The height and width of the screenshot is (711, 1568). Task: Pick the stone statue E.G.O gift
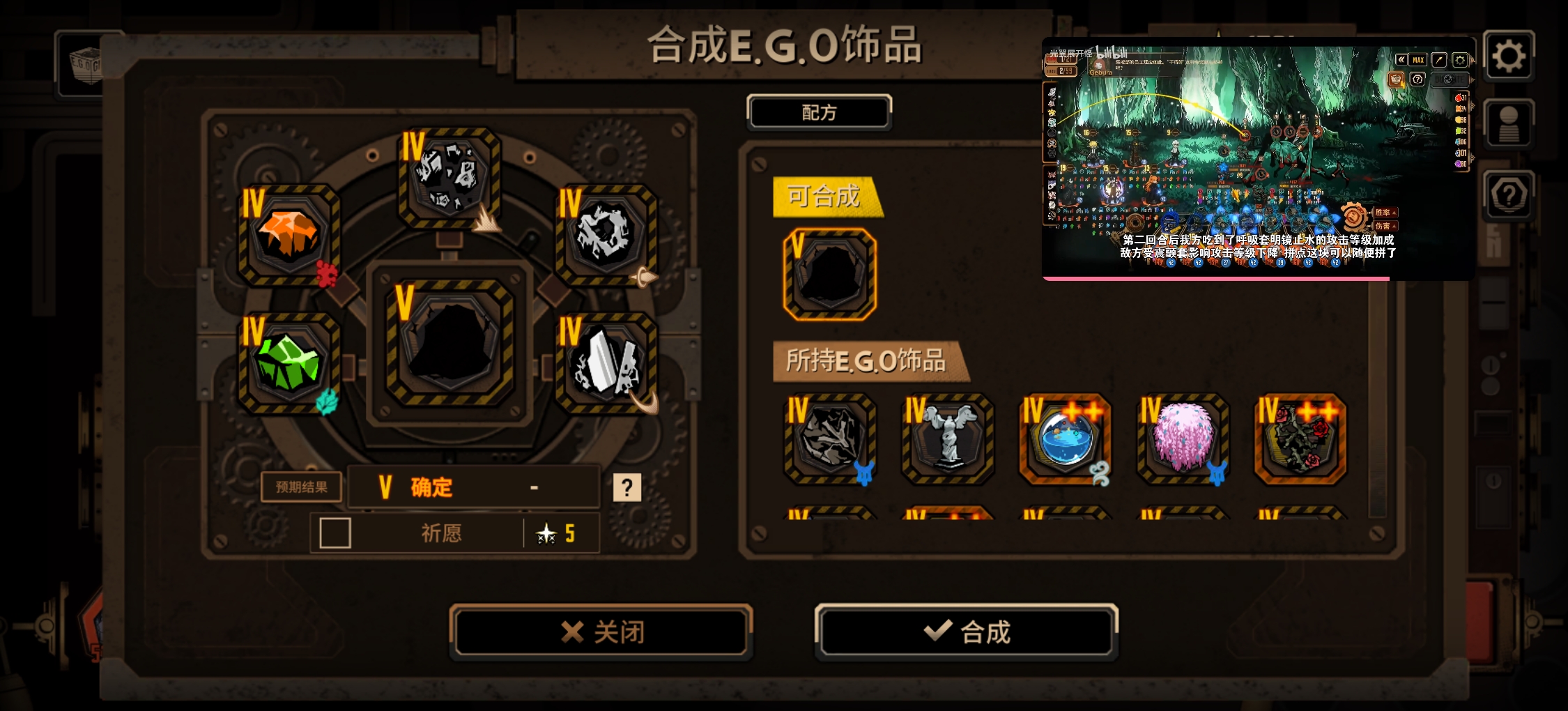(x=948, y=439)
